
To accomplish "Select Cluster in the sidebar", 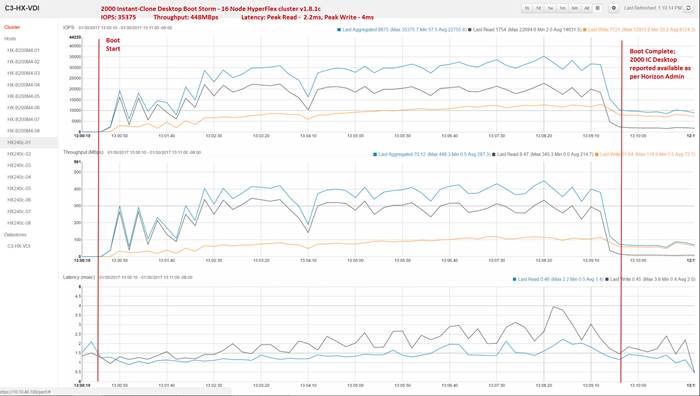I will [12, 27].
